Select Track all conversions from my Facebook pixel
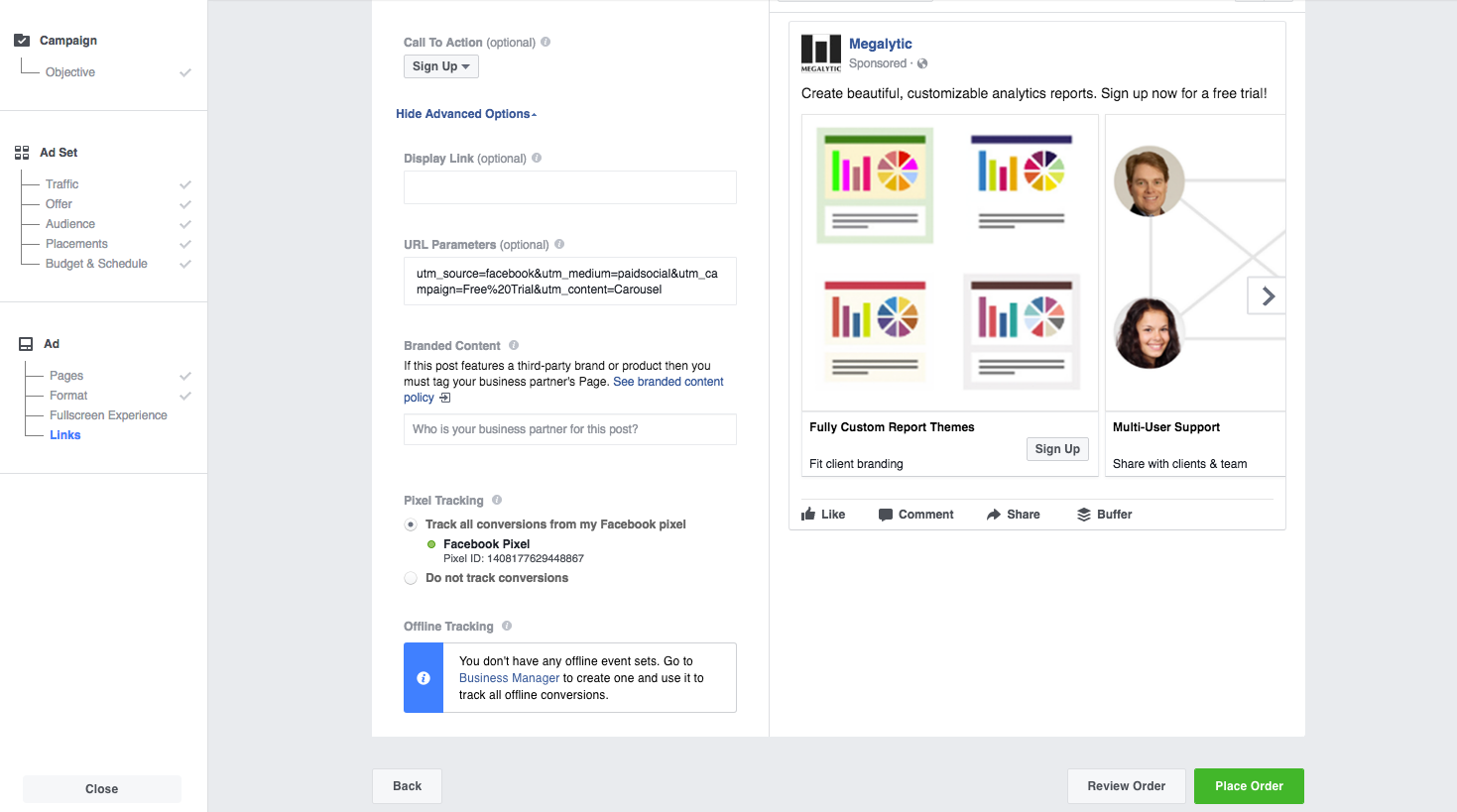The image size is (1457, 812). point(411,524)
